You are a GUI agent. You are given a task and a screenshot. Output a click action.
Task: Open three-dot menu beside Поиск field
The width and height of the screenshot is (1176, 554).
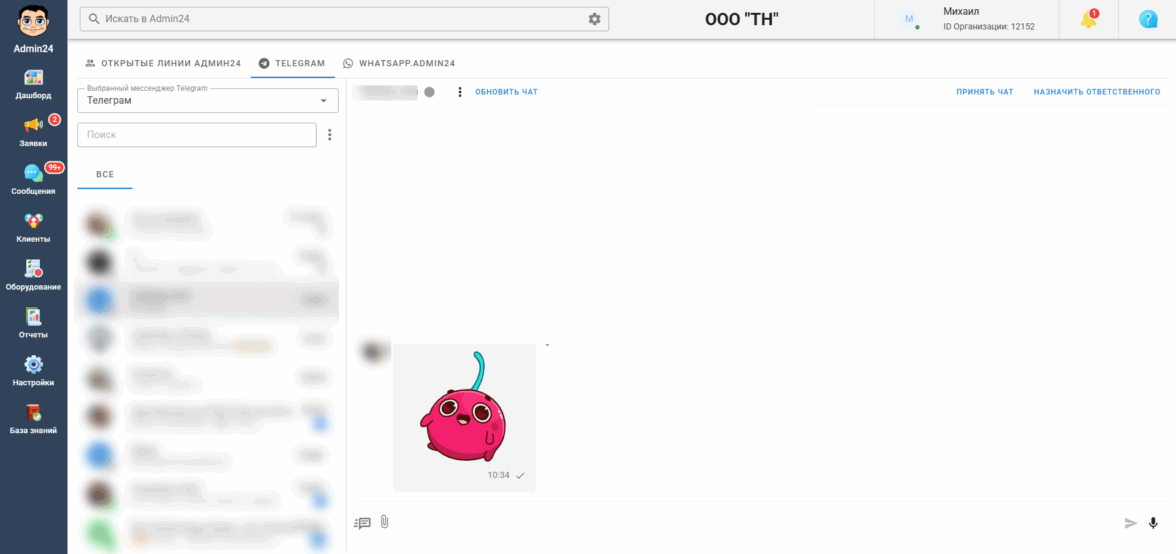click(329, 135)
